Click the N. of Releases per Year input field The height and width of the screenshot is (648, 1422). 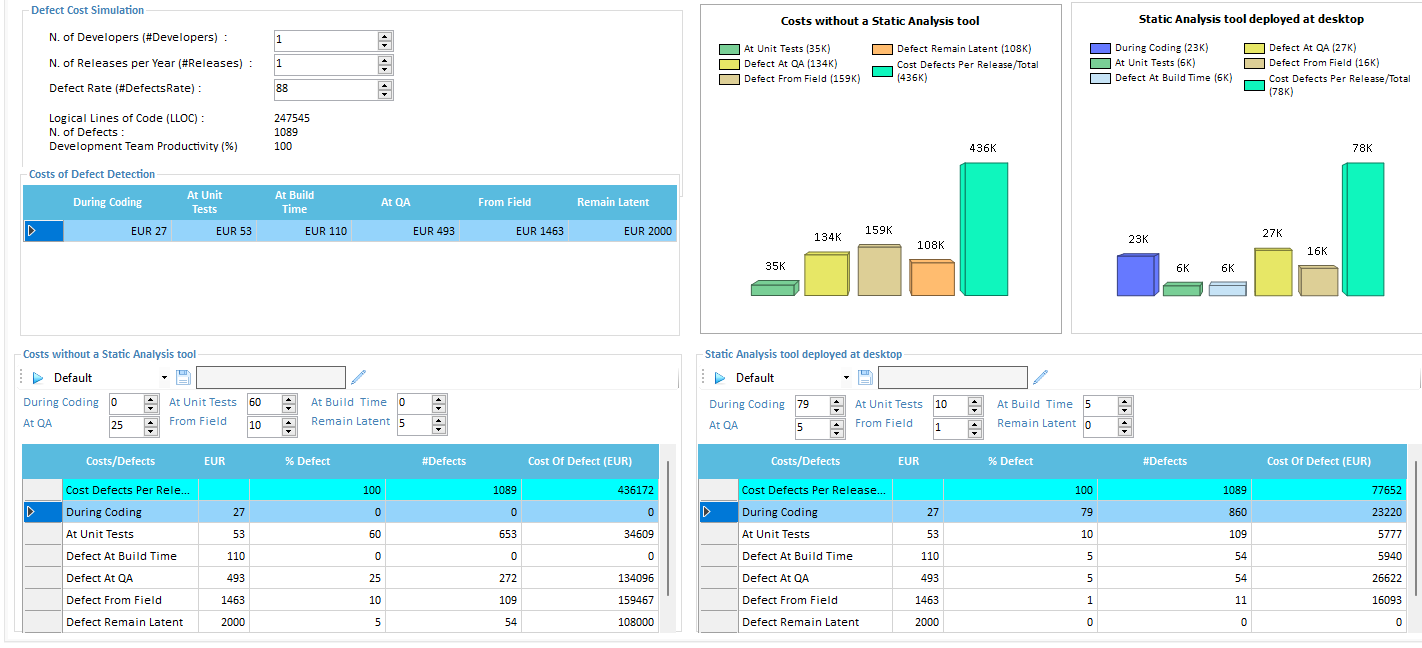pyautogui.click(x=325, y=64)
